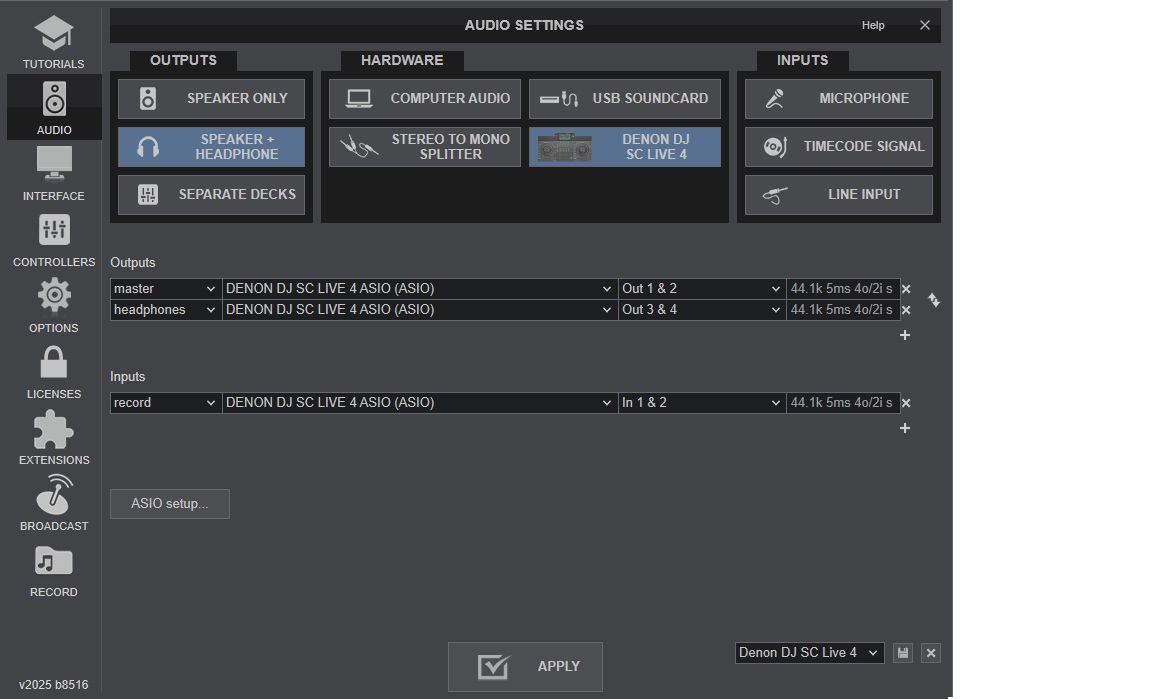Remove the record input row
Viewport: 1152px width, 699px height.
pos(906,403)
